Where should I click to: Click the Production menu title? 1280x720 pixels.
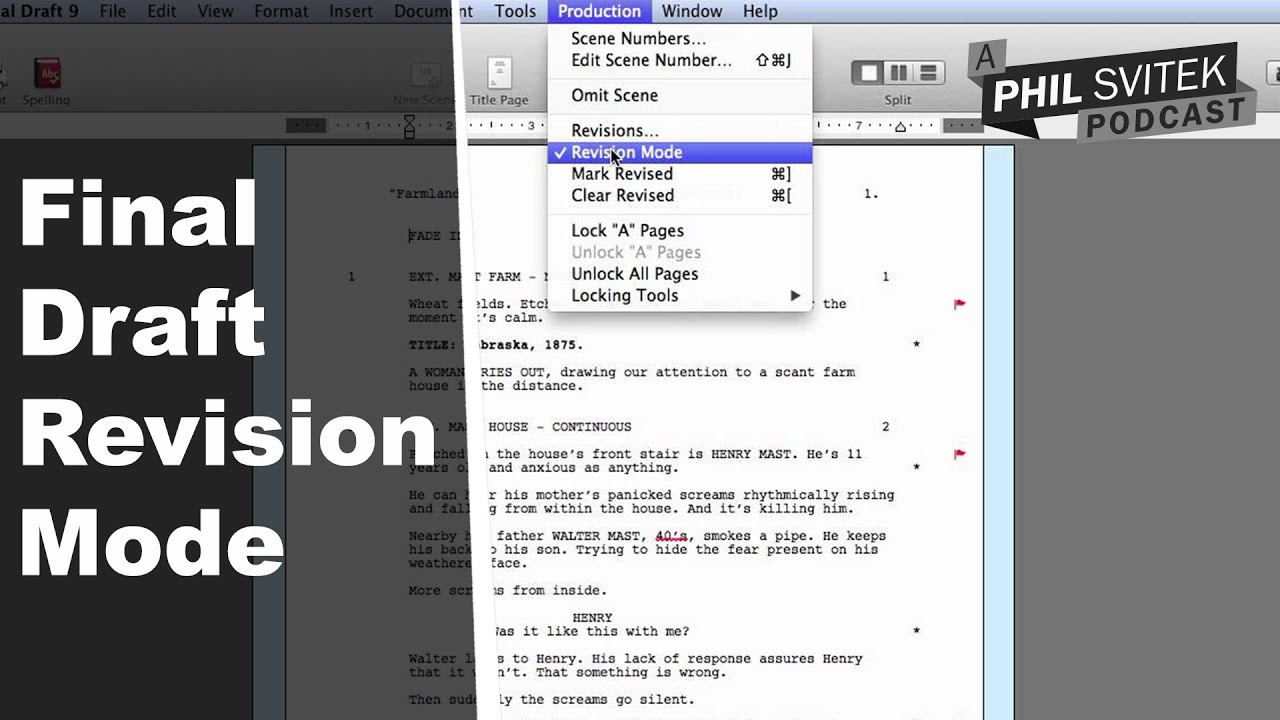[x=599, y=11]
